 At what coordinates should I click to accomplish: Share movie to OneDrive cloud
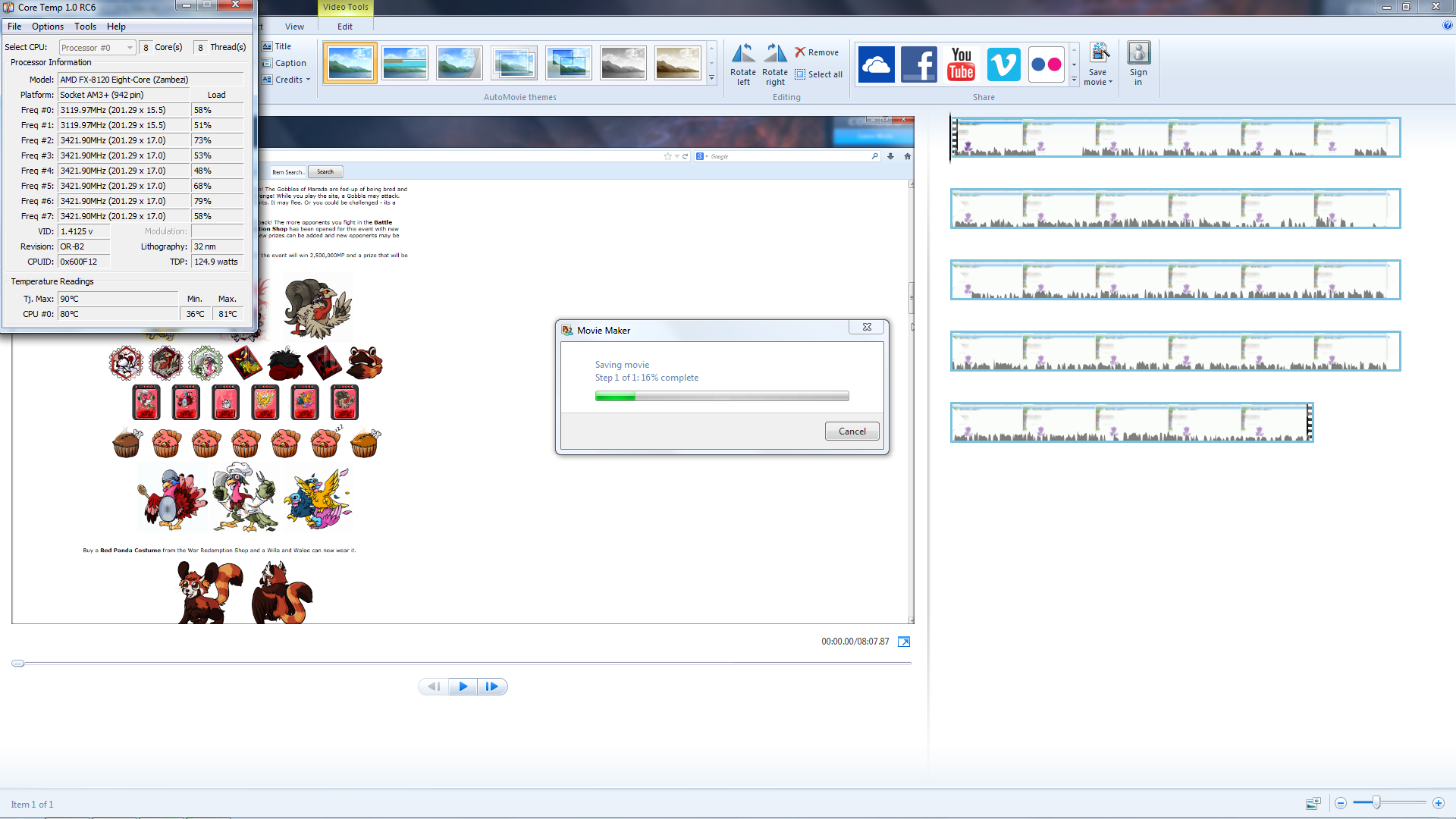click(876, 64)
